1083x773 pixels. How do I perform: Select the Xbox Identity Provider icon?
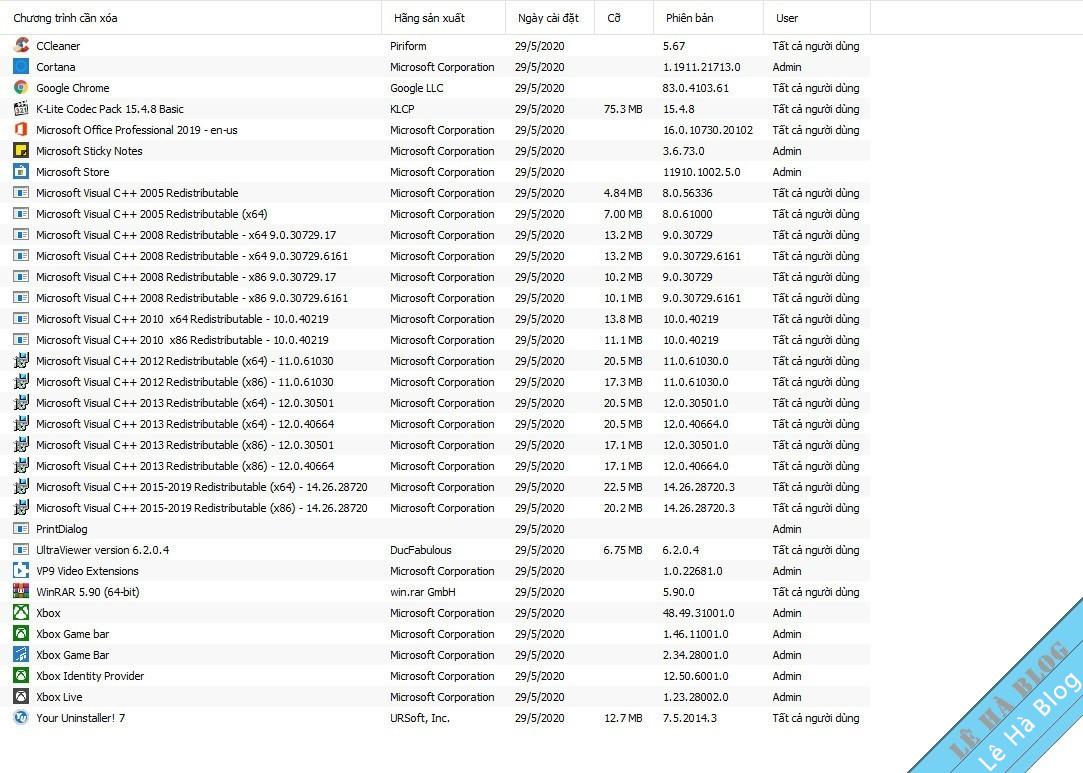coord(21,676)
